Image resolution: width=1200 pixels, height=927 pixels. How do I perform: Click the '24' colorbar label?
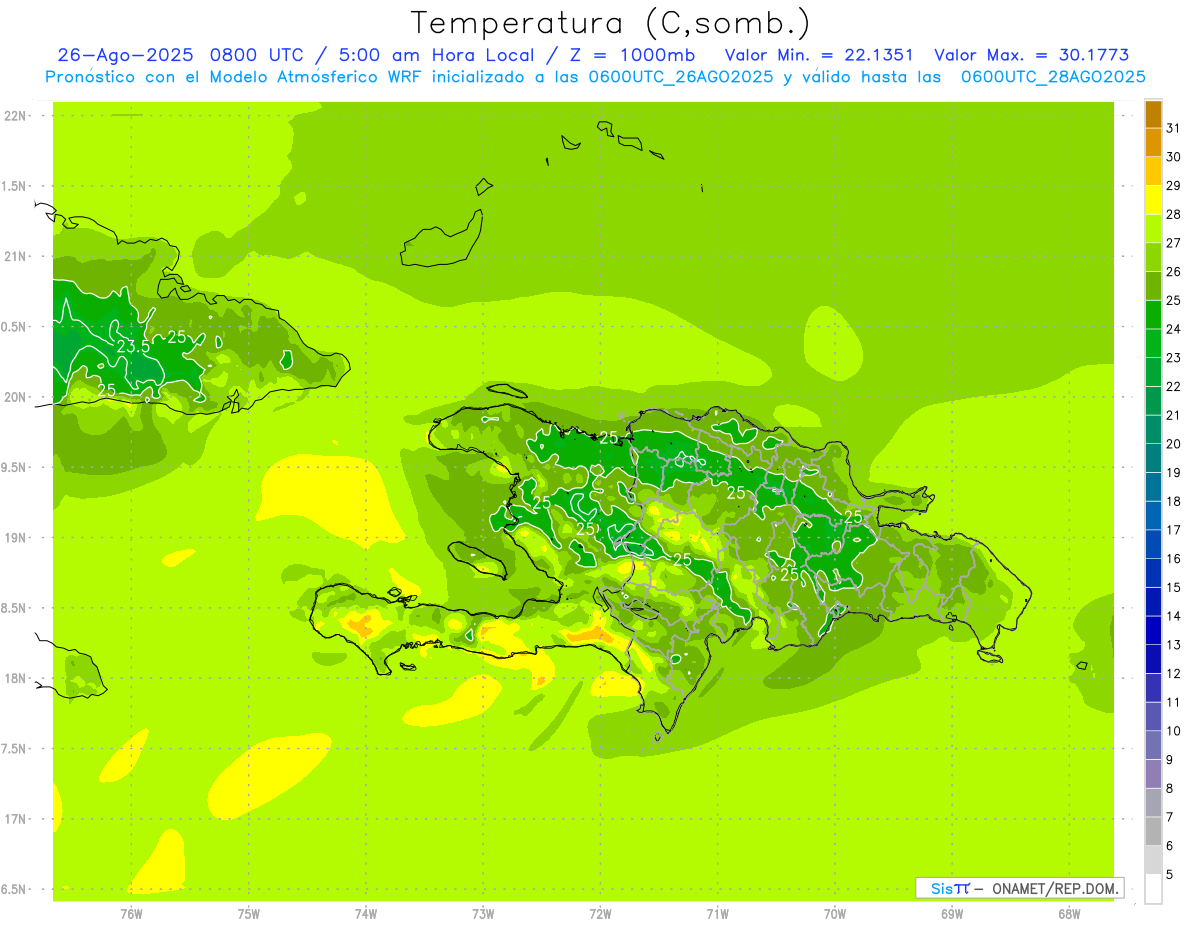[1173, 329]
